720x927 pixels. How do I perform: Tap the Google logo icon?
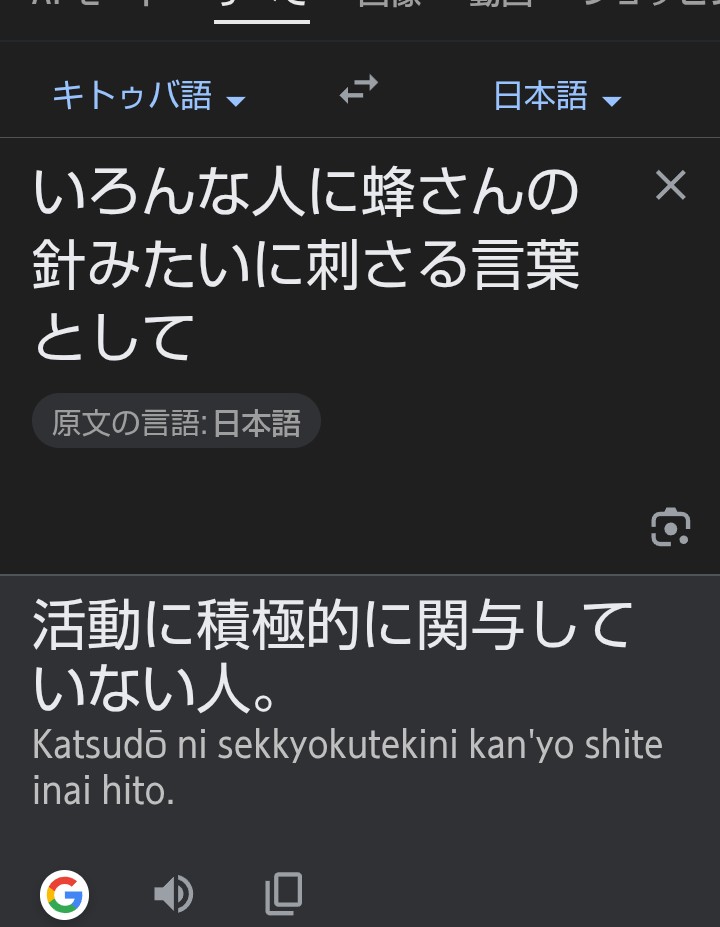tap(64, 894)
